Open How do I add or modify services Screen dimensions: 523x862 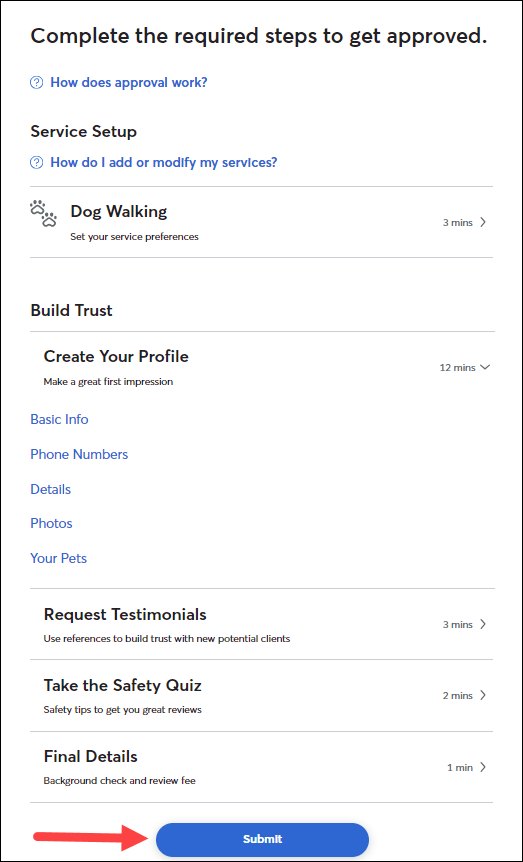coord(164,163)
